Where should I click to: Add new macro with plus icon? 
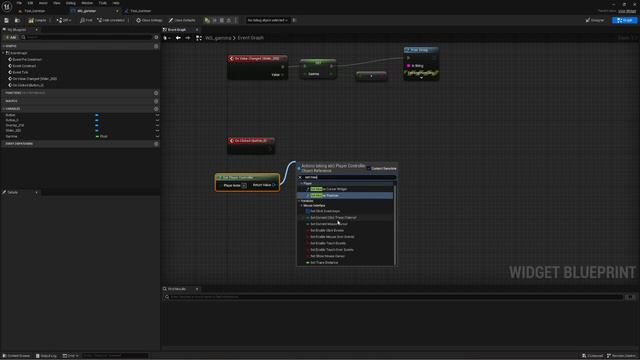(x=156, y=101)
